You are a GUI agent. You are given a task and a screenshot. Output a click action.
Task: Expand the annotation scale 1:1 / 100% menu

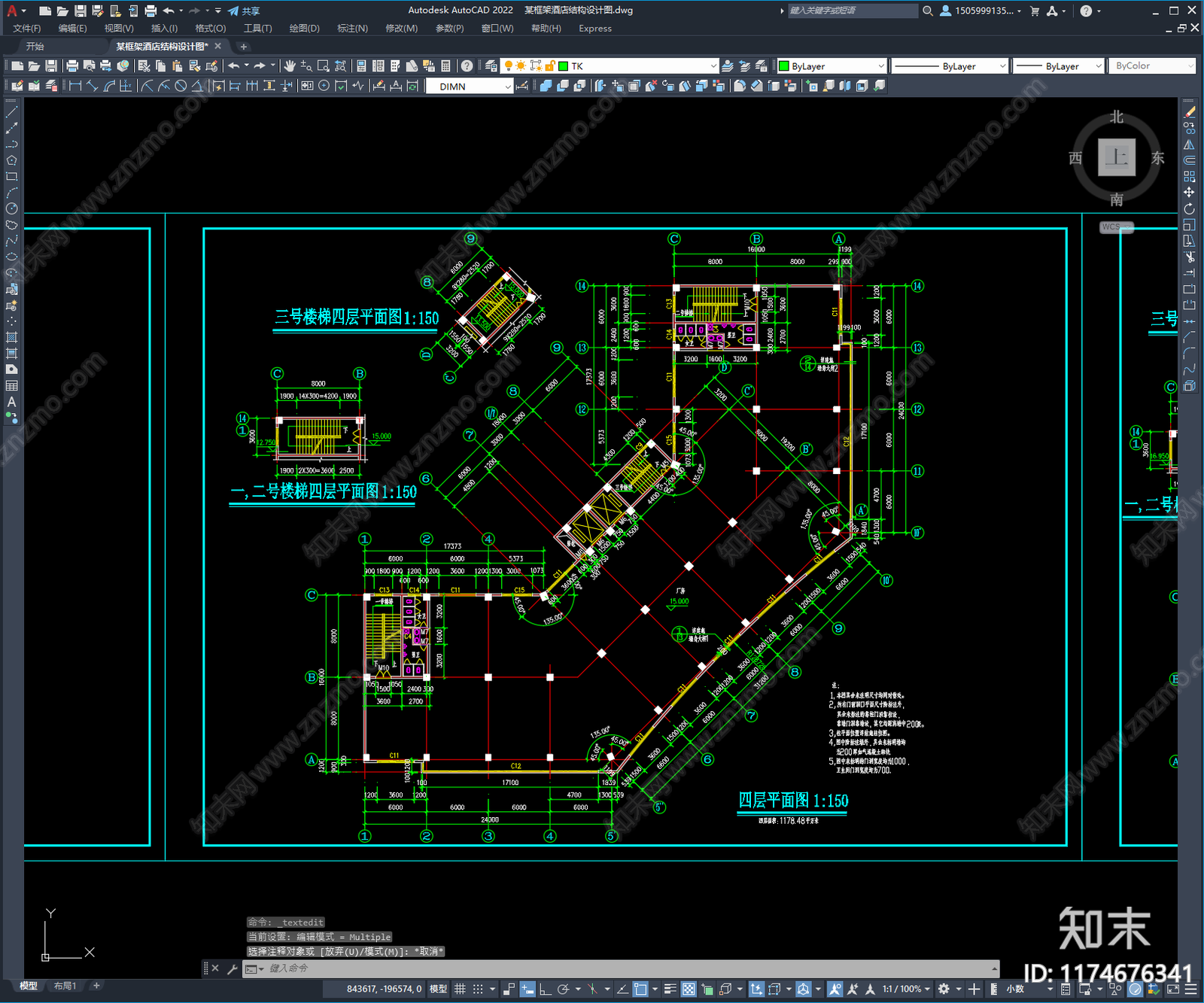click(906, 989)
